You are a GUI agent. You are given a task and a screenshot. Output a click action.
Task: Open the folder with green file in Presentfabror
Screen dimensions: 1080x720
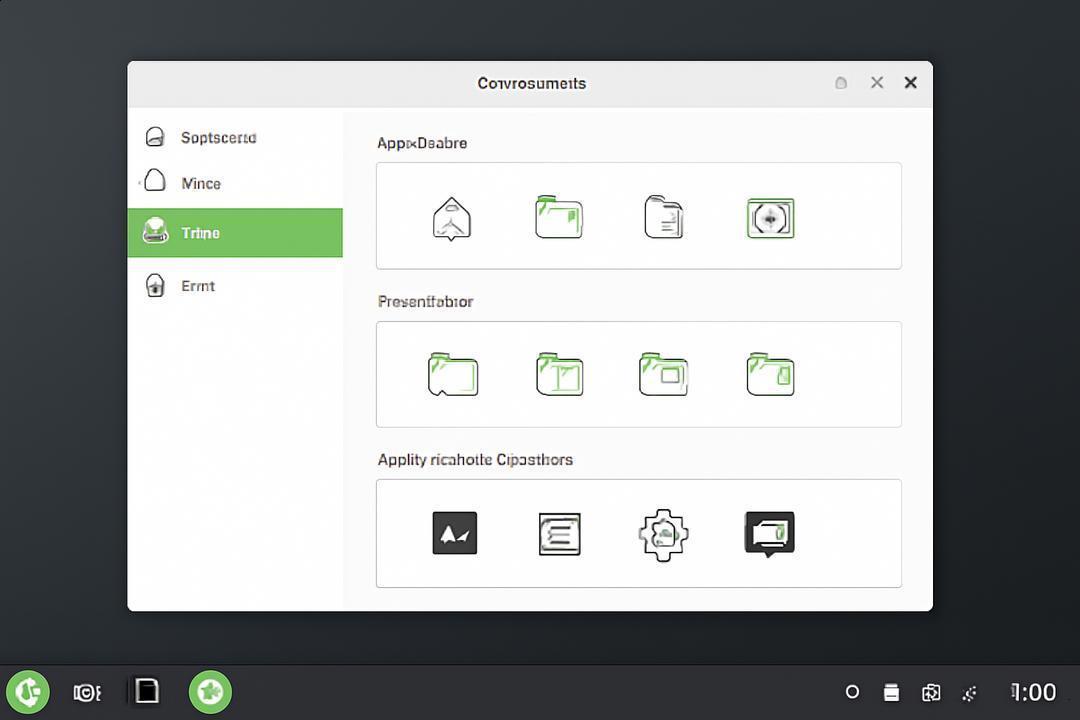[x=770, y=374]
